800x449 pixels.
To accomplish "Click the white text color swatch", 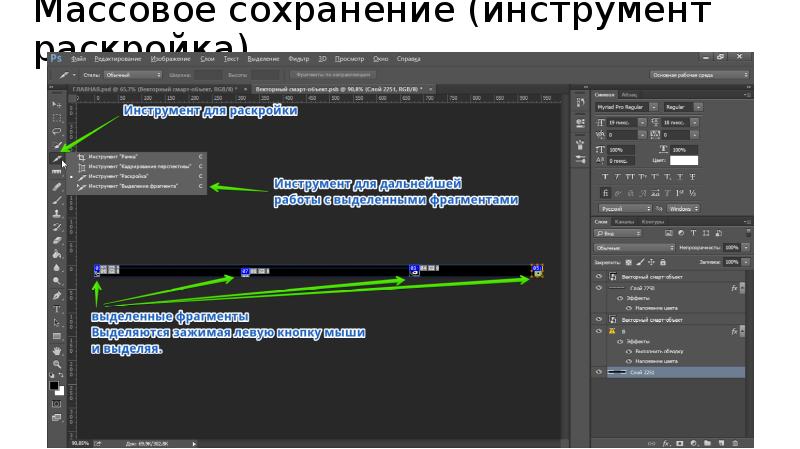I will (684, 160).
